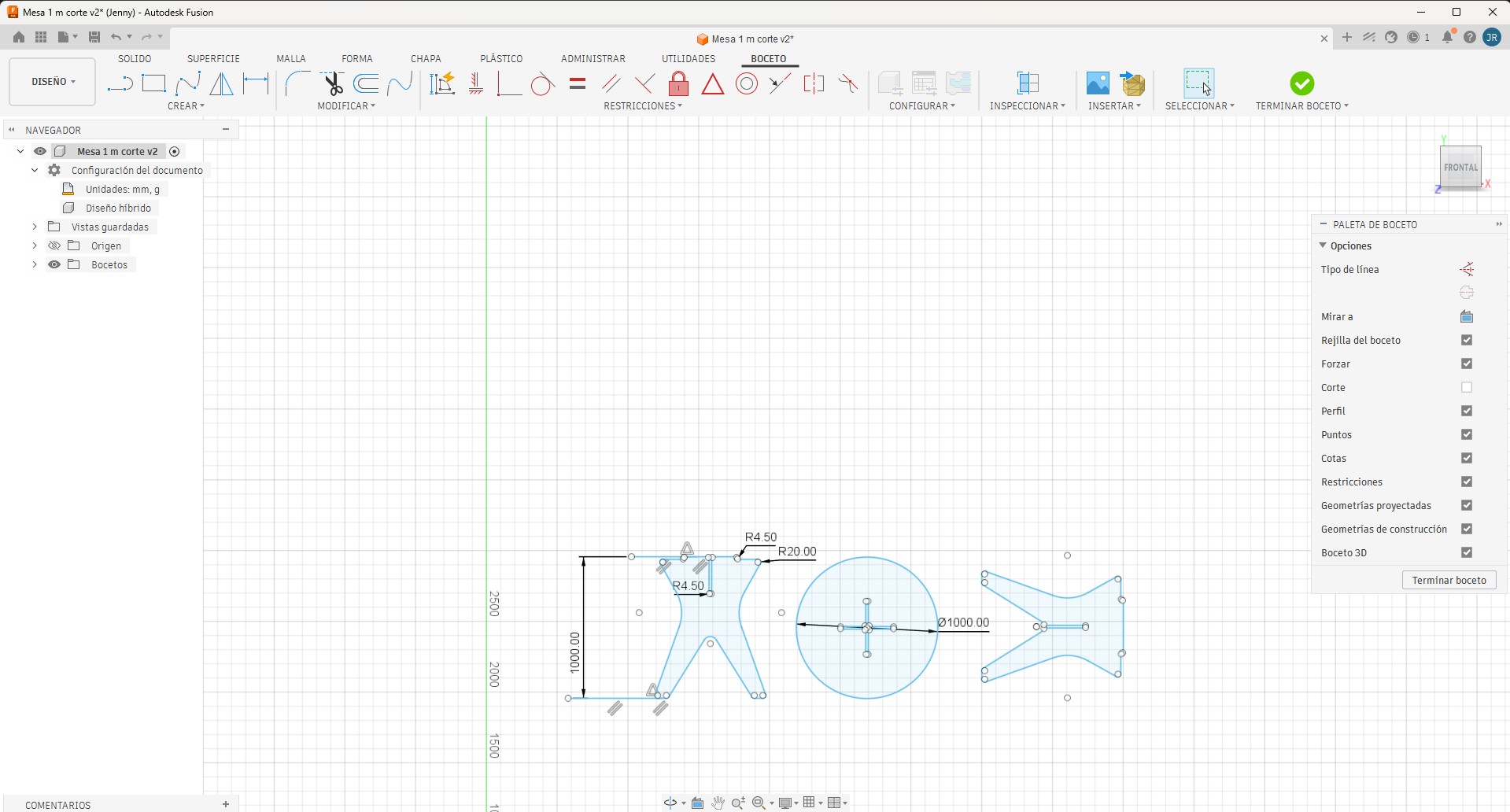Image resolution: width=1510 pixels, height=812 pixels.
Task: Switch to the MALLA tab
Action: [x=291, y=59]
